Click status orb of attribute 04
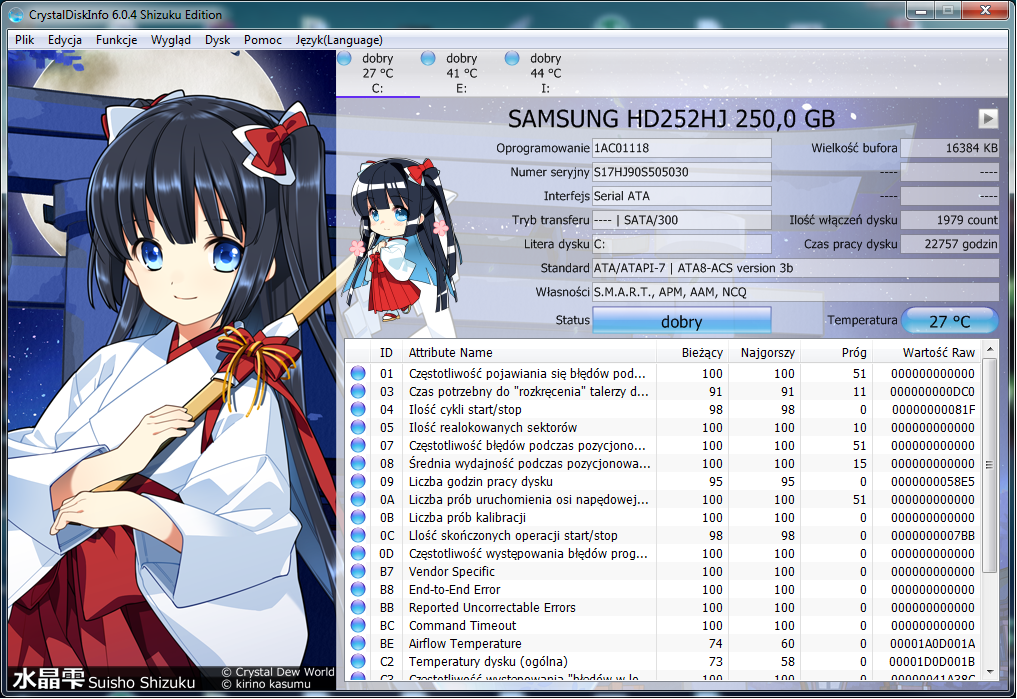1017x699 pixels. (358, 409)
